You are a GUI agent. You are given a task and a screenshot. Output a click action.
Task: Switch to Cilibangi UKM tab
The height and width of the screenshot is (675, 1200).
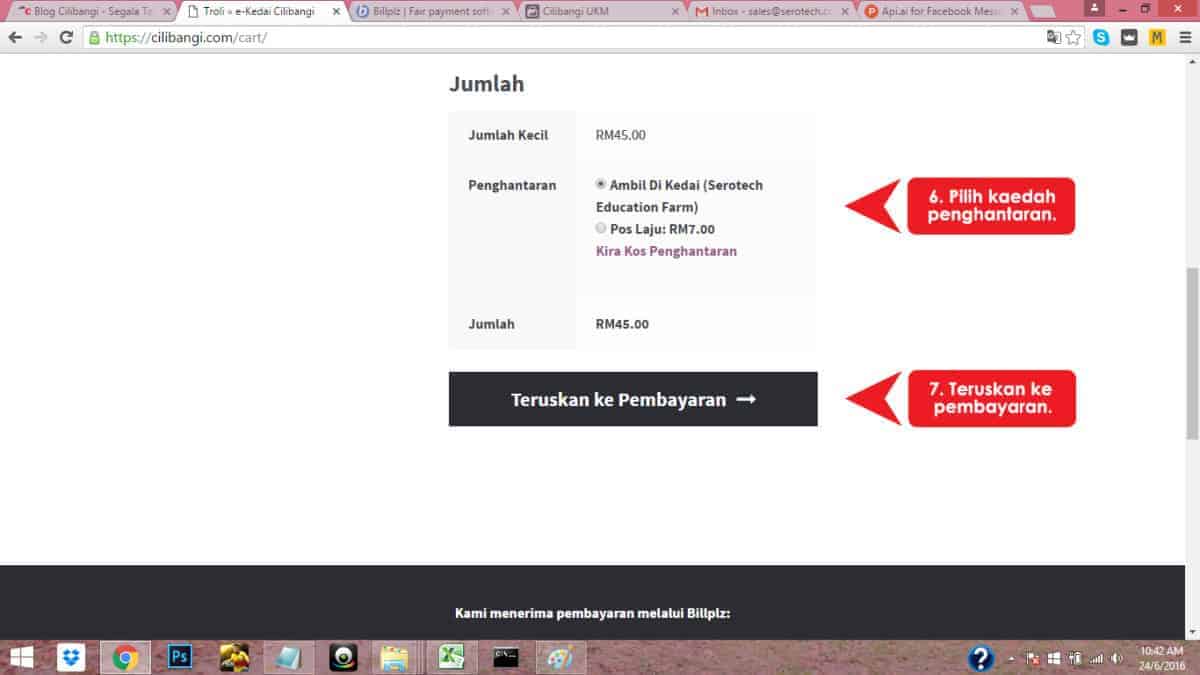[x=600, y=12]
